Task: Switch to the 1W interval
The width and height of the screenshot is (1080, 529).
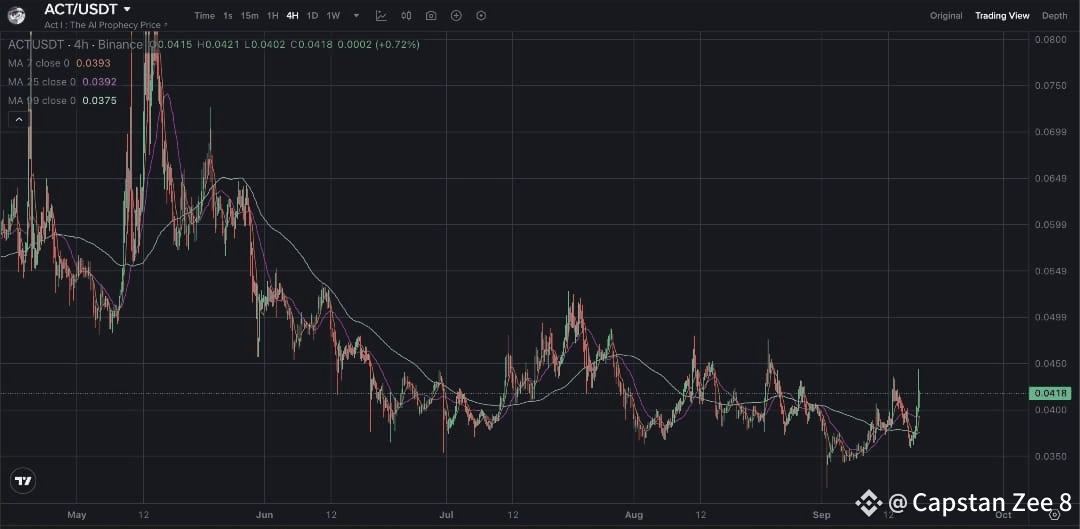Action: tap(333, 15)
